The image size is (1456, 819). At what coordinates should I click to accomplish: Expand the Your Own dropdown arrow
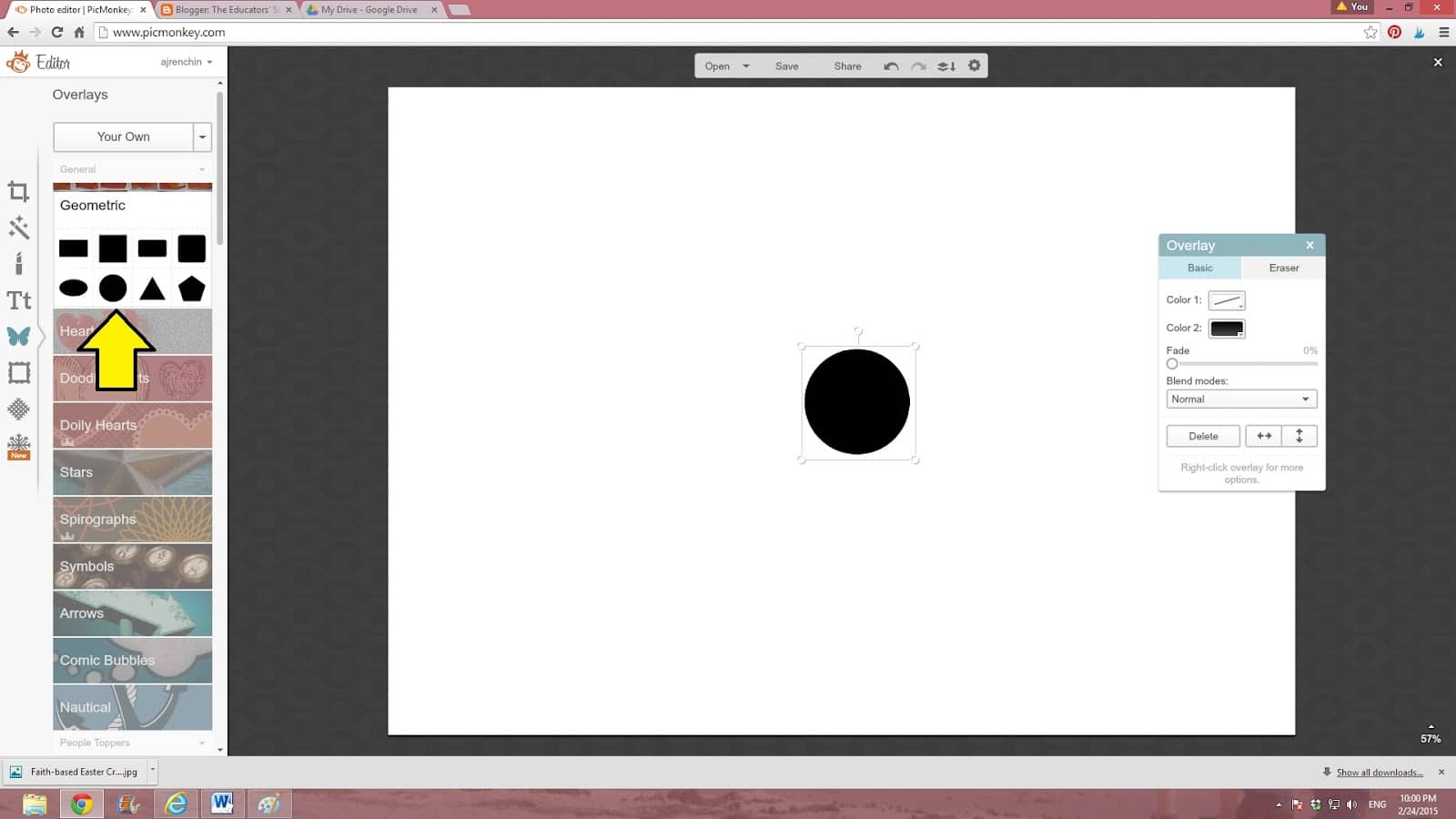click(202, 137)
